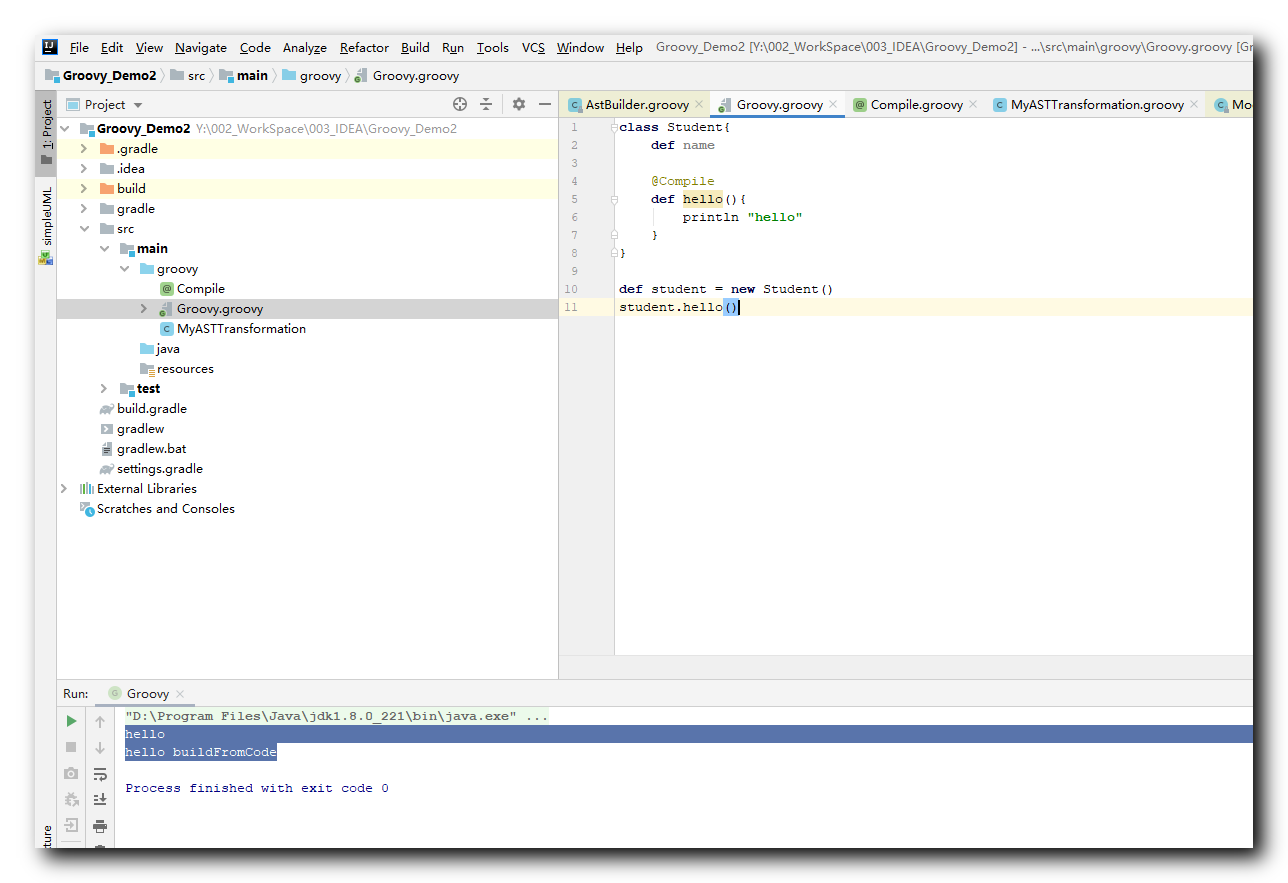Open the VCS menu
Screen dimensions: 1288x883
(x=533, y=47)
